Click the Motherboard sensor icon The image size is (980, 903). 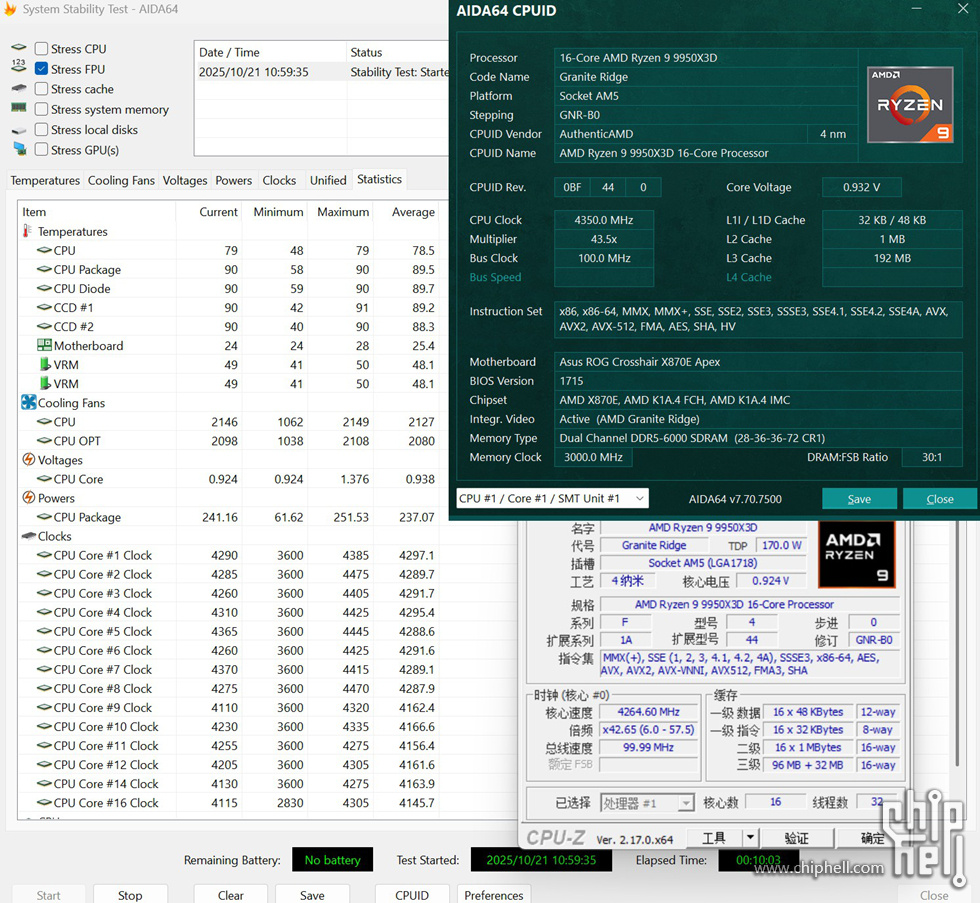pyautogui.click(x=44, y=346)
